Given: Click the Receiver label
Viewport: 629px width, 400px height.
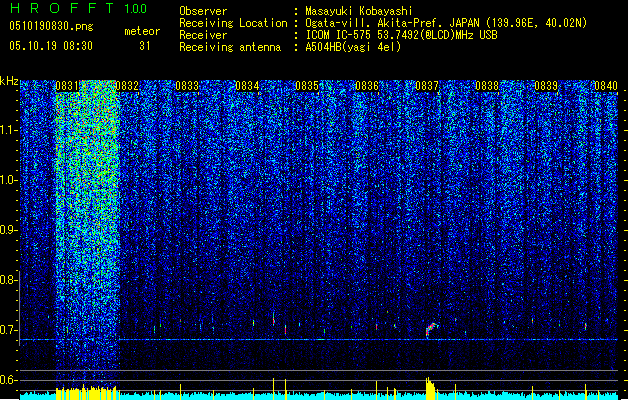Looking at the screenshot, I should click(203, 35).
